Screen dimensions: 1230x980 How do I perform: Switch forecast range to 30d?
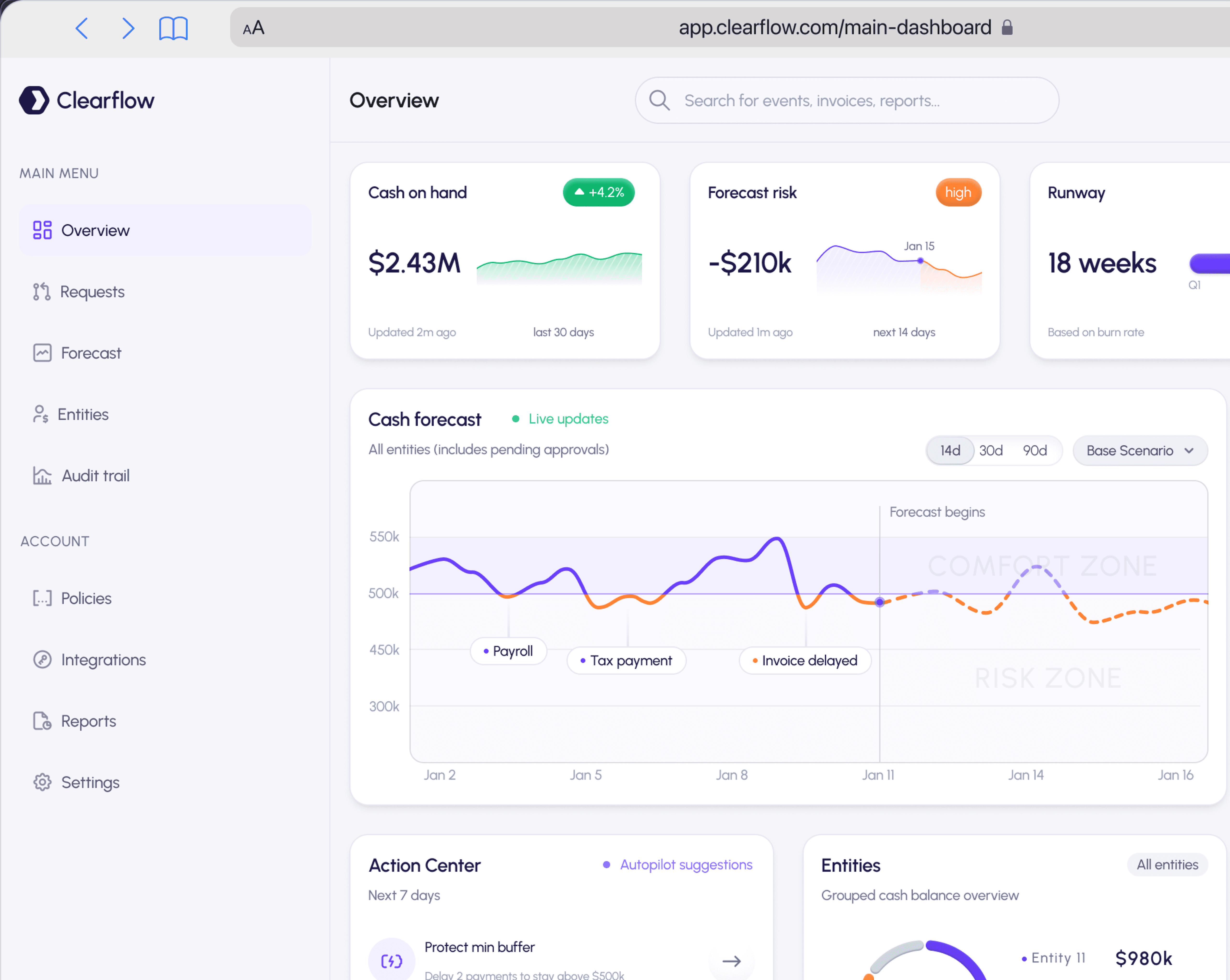click(991, 451)
